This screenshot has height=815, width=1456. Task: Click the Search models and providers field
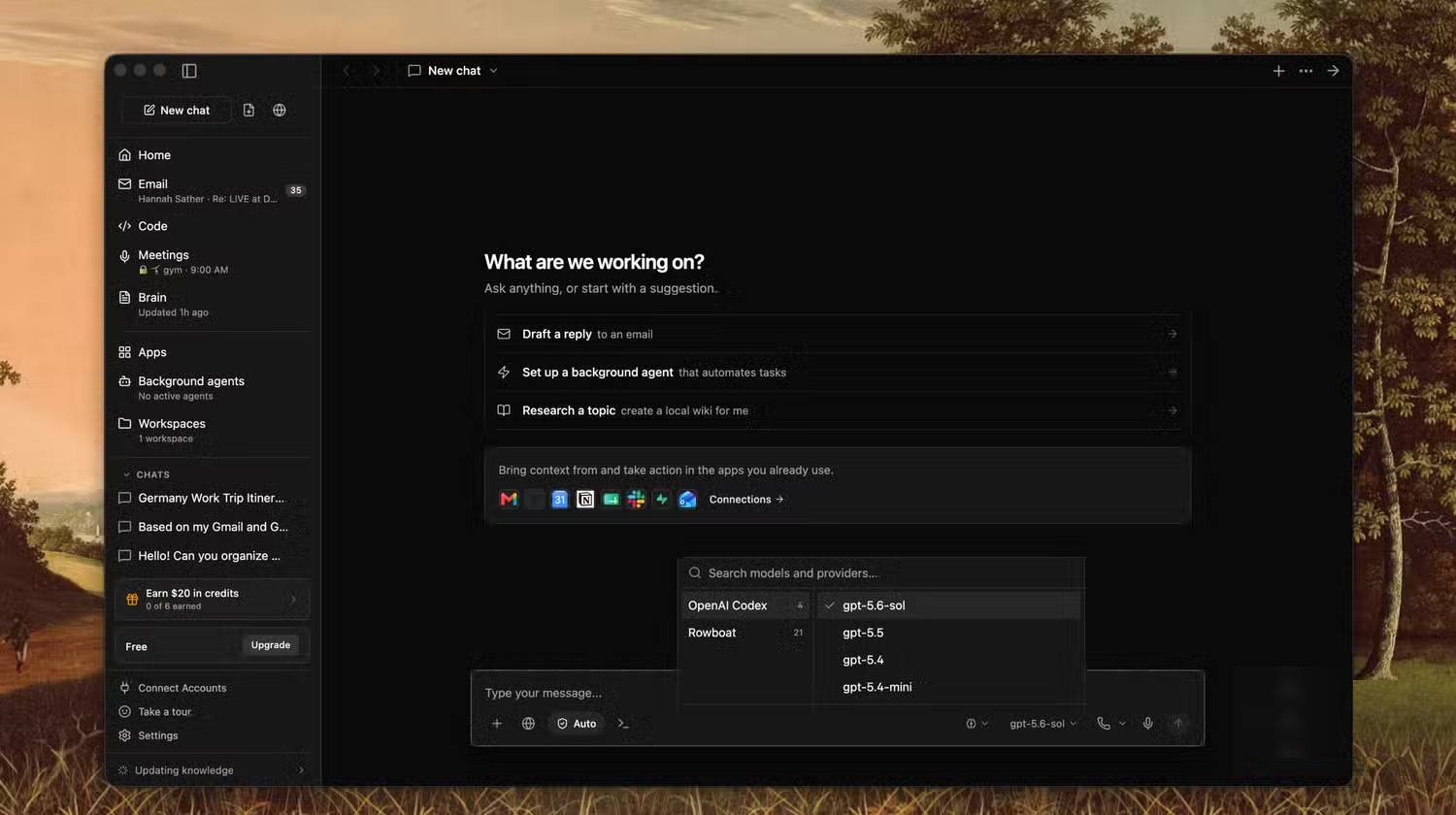click(881, 573)
